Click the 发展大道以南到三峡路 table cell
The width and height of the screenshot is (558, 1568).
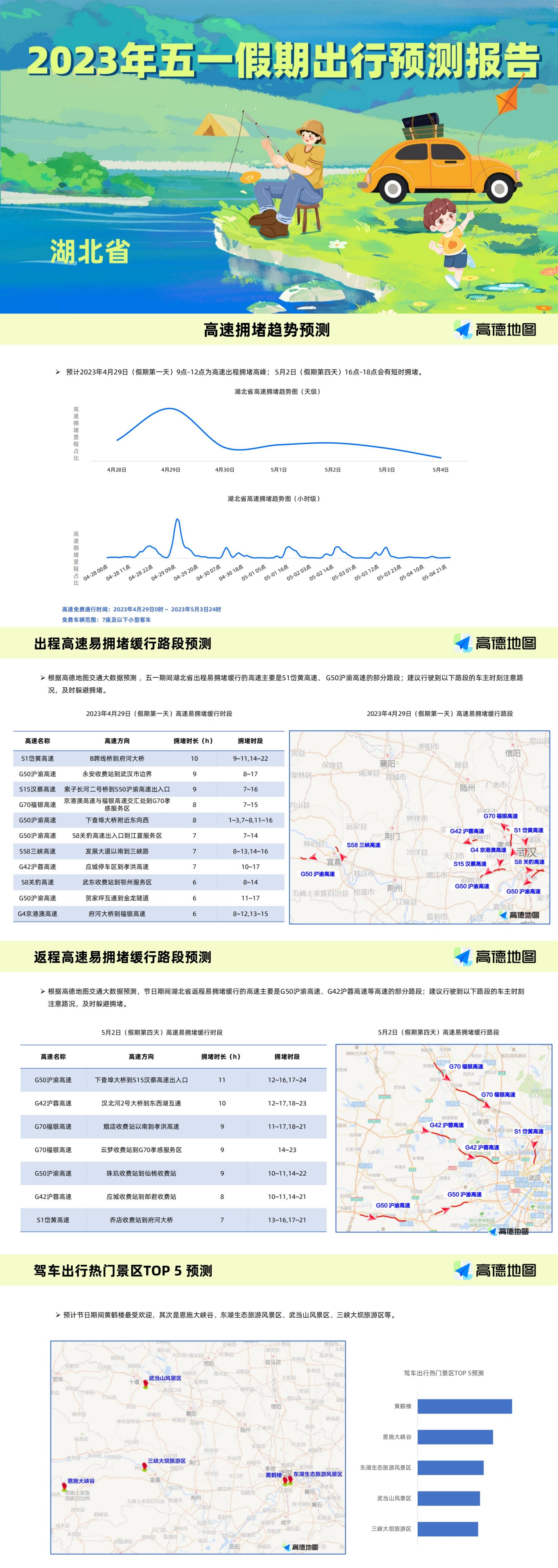[117, 851]
